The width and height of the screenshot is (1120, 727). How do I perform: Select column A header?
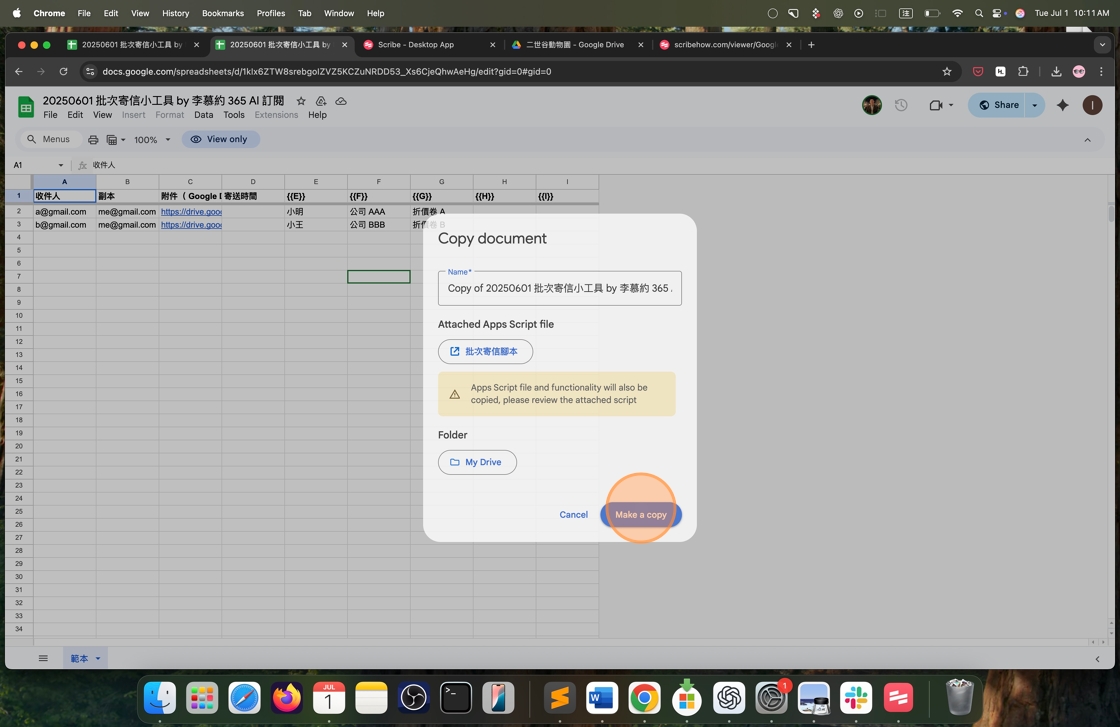tap(64, 181)
